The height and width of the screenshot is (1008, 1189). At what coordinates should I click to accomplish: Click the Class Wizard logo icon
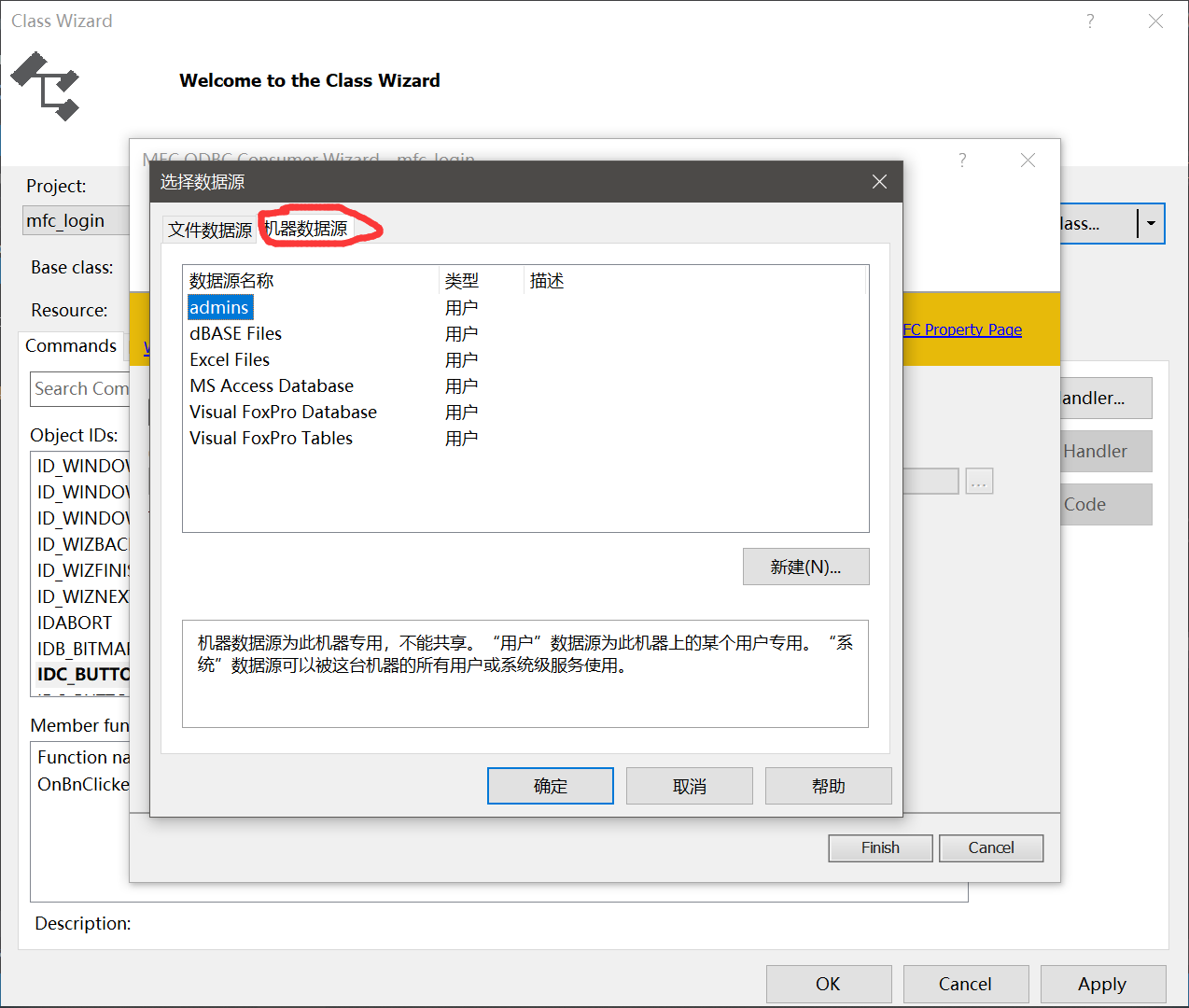46,86
